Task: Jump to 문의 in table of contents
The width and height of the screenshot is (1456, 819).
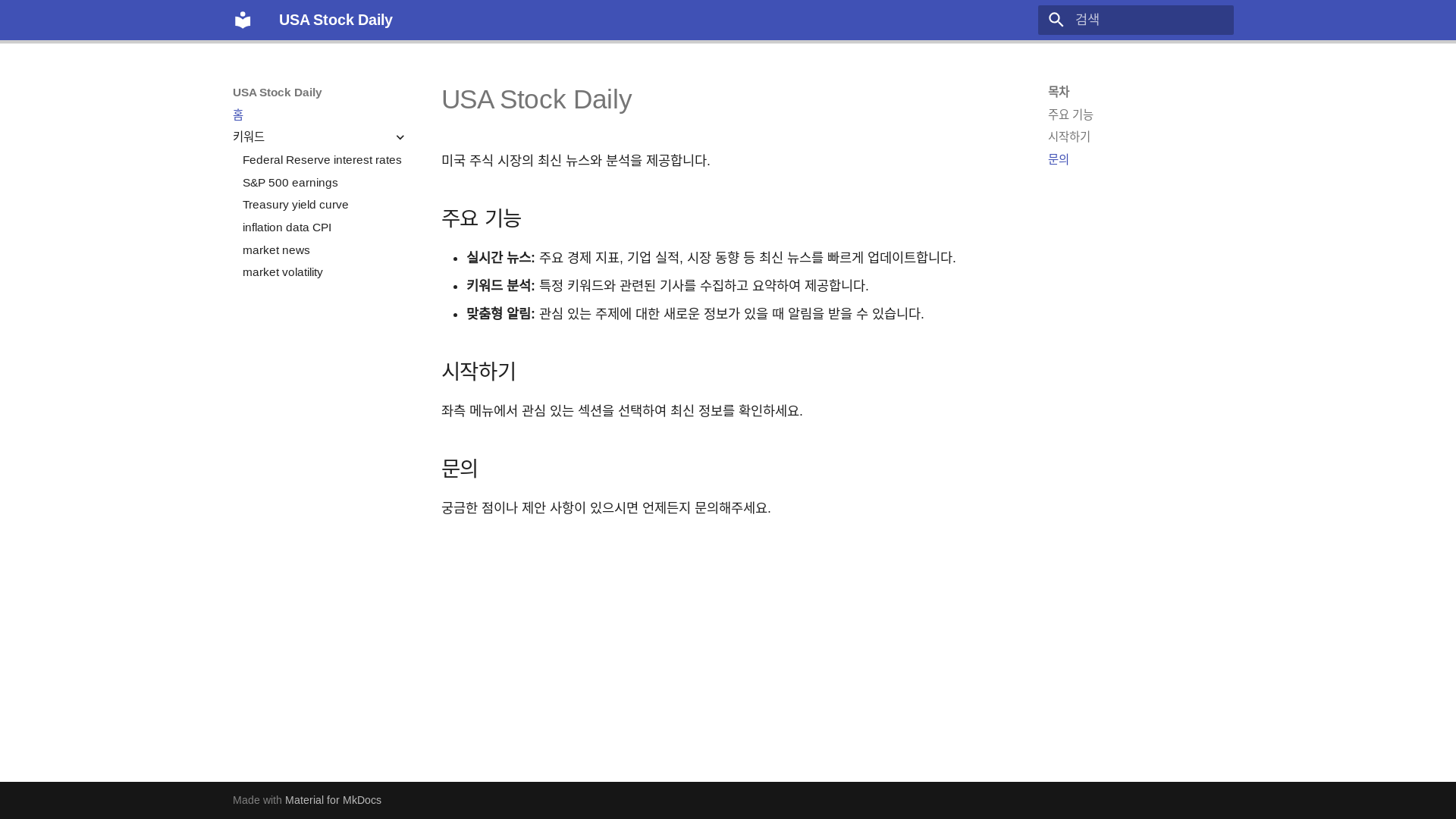Action: (1059, 159)
